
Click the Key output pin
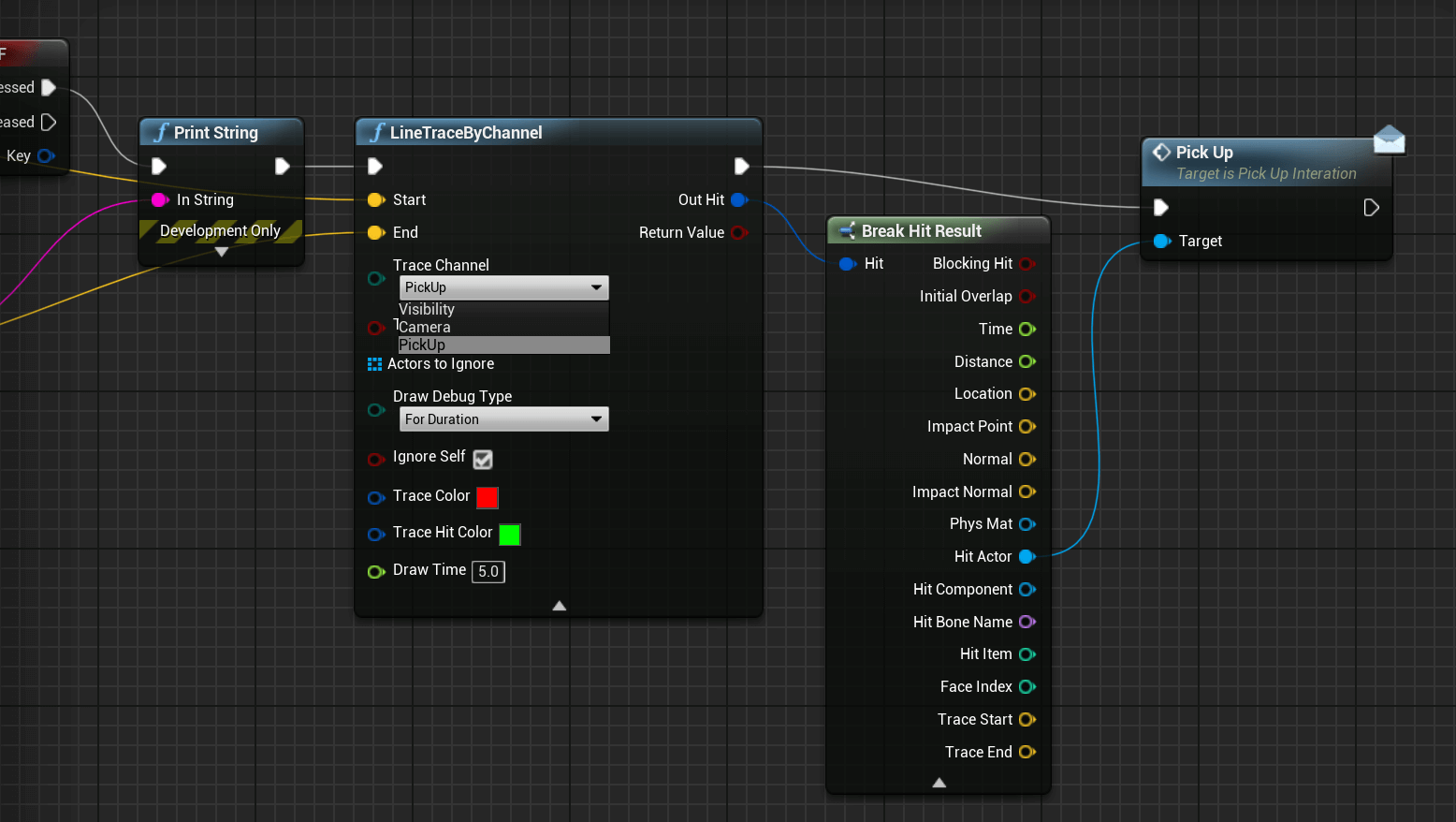coord(46,155)
